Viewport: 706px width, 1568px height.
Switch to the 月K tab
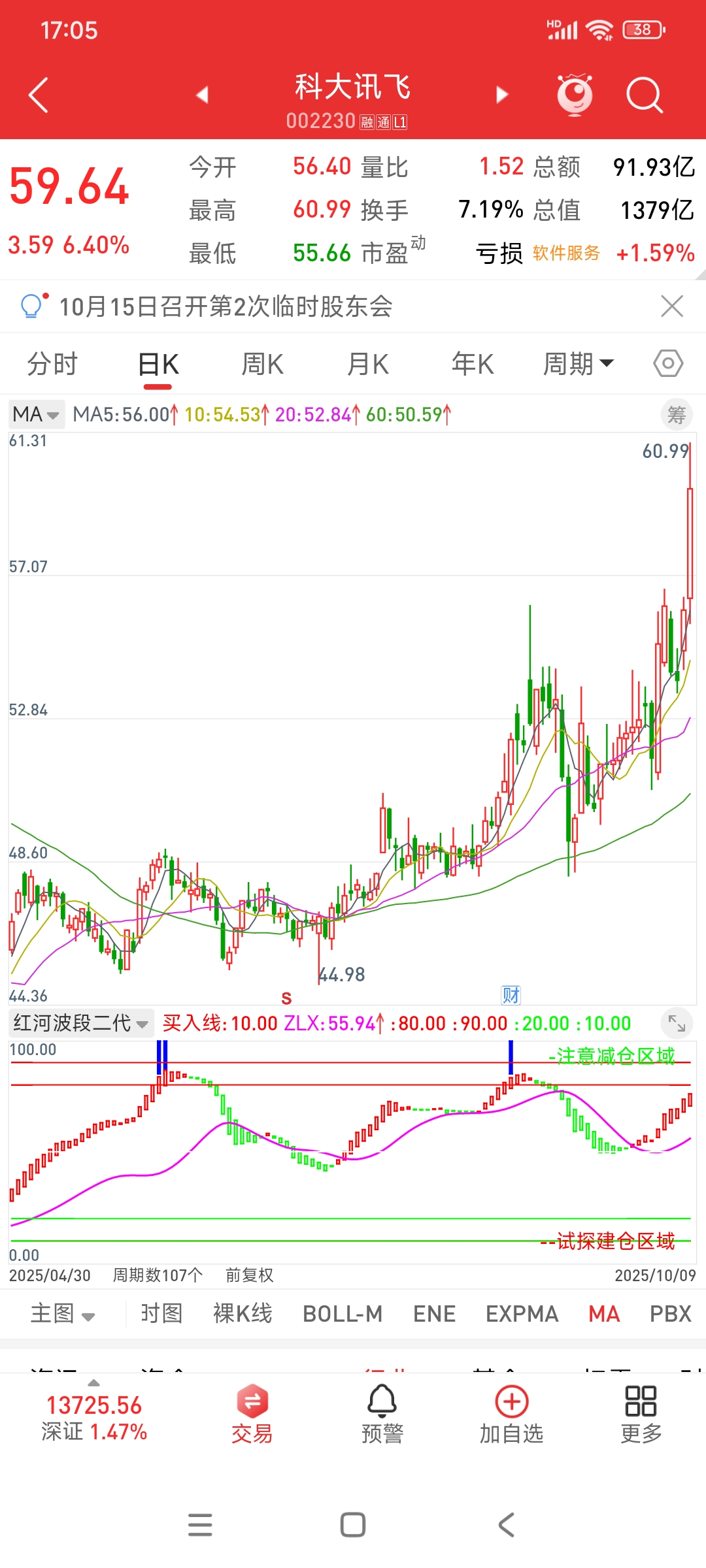point(368,364)
